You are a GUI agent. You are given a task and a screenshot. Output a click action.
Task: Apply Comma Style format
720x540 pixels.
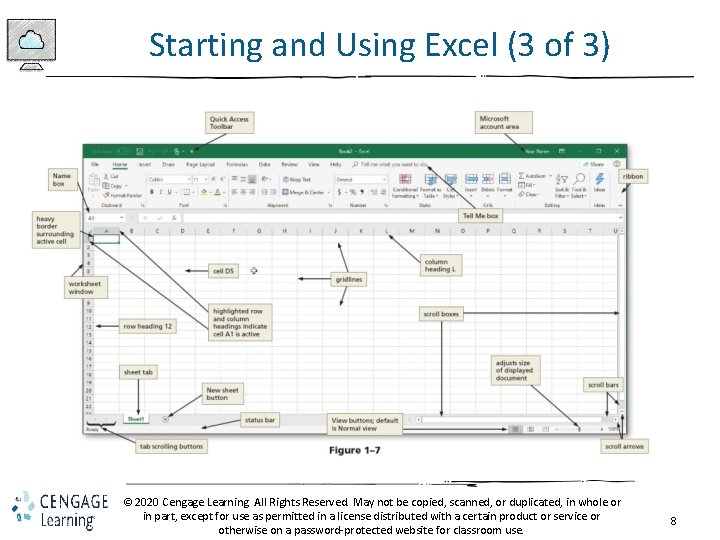[x=362, y=192]
